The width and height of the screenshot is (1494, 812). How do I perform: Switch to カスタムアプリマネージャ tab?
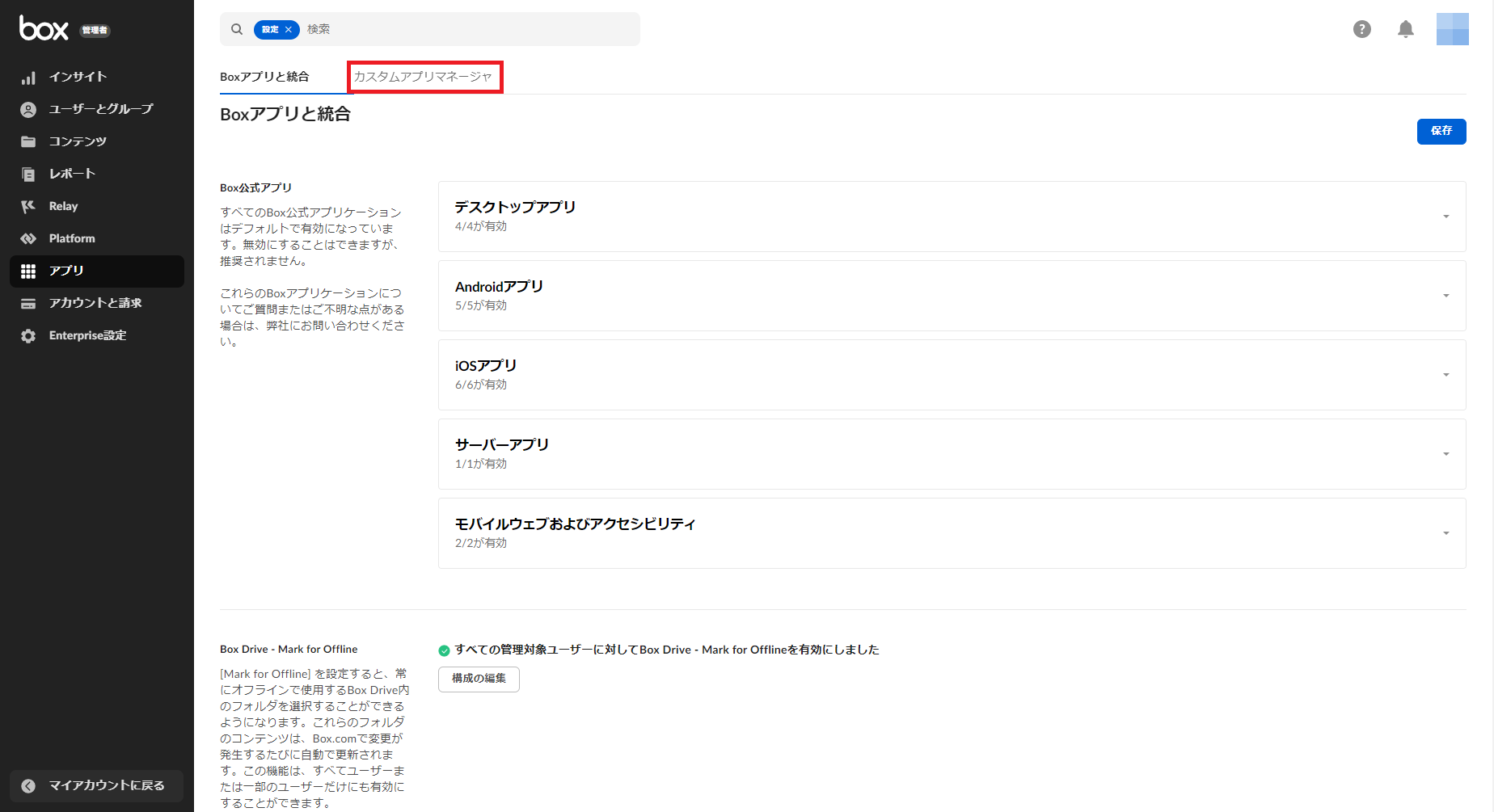pos(423,77)
